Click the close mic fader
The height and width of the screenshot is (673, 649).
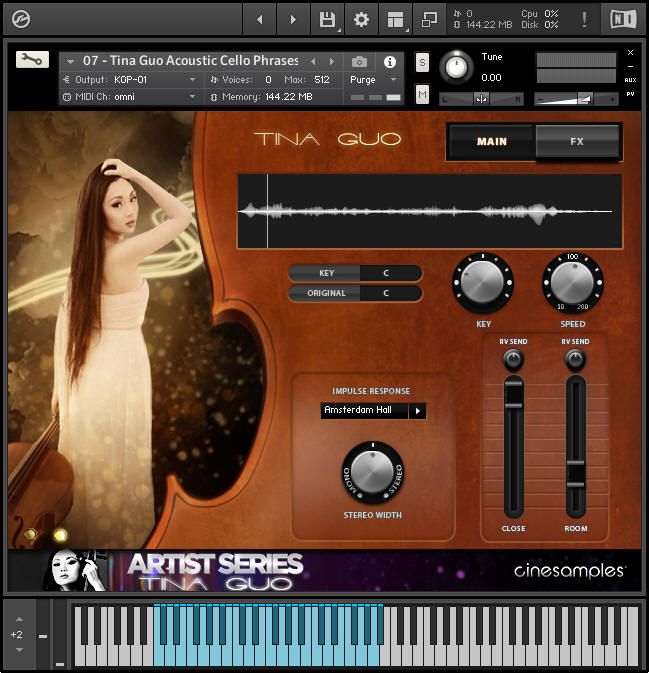pyautogui.click(x=513, y=393)
